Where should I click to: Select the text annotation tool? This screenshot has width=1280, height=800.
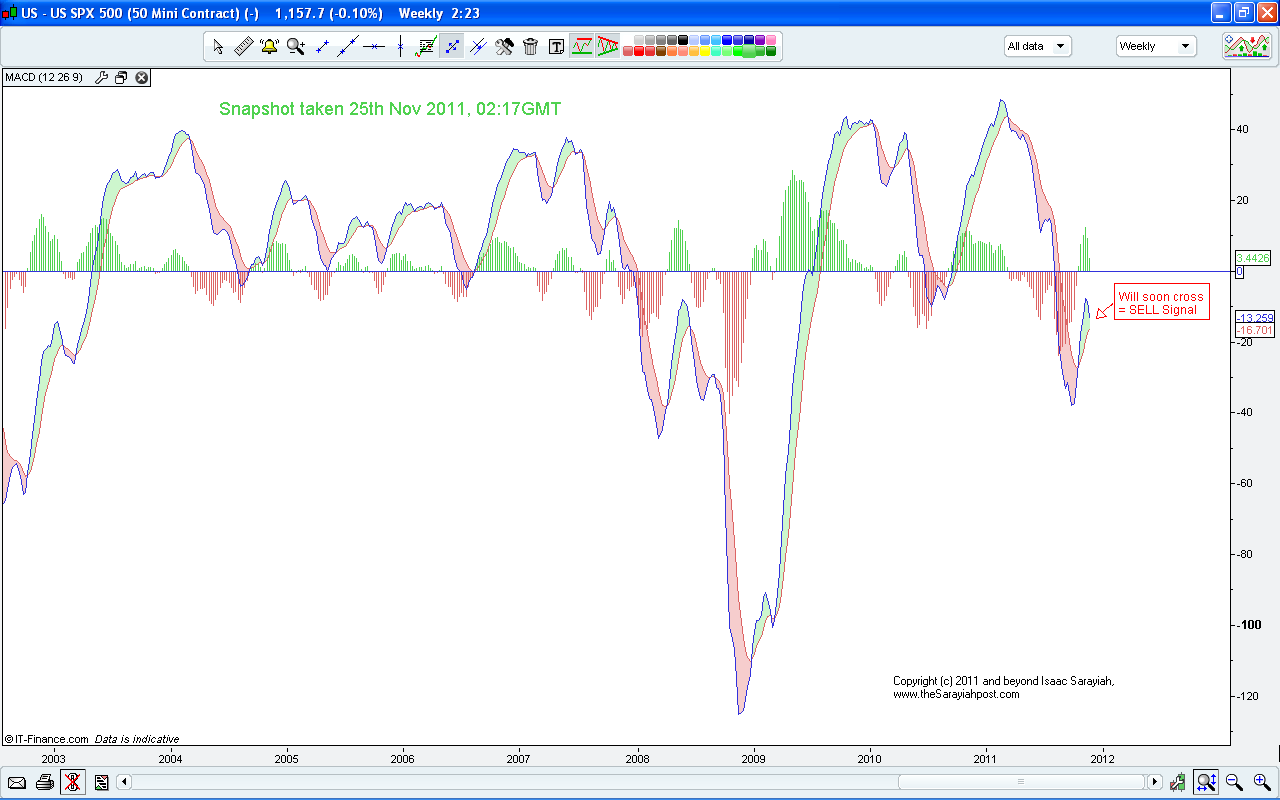point(556,46)
